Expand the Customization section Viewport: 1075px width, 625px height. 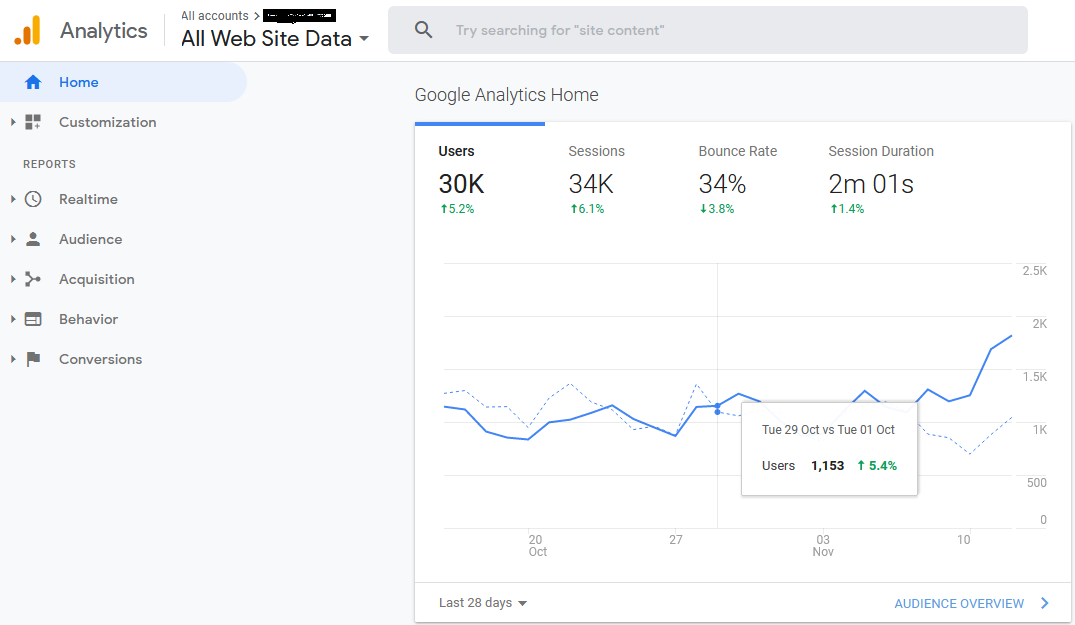13,122
